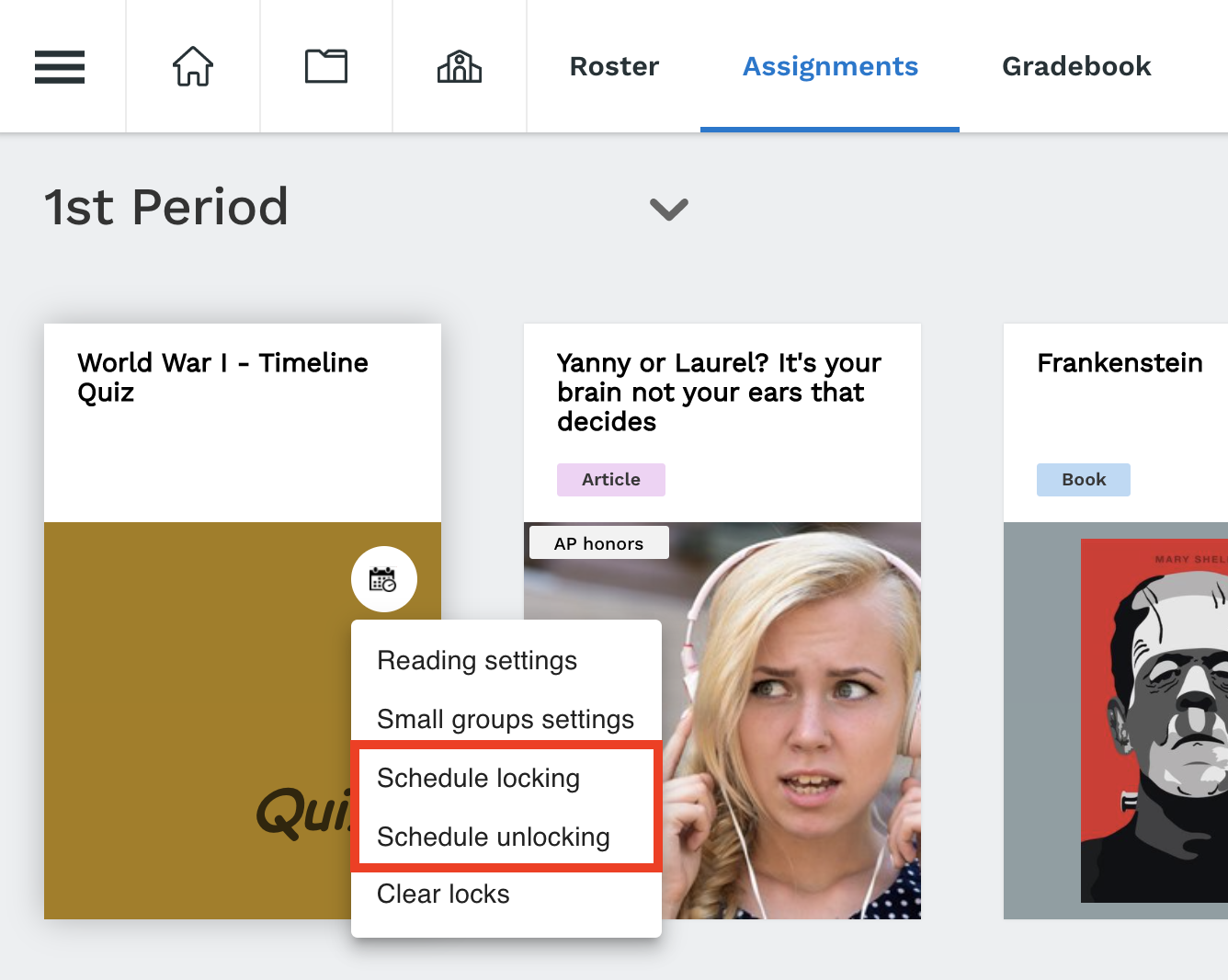Select the Assignments tab
The width and height of the screenshot is (1228, 980).
pos(830,66)
